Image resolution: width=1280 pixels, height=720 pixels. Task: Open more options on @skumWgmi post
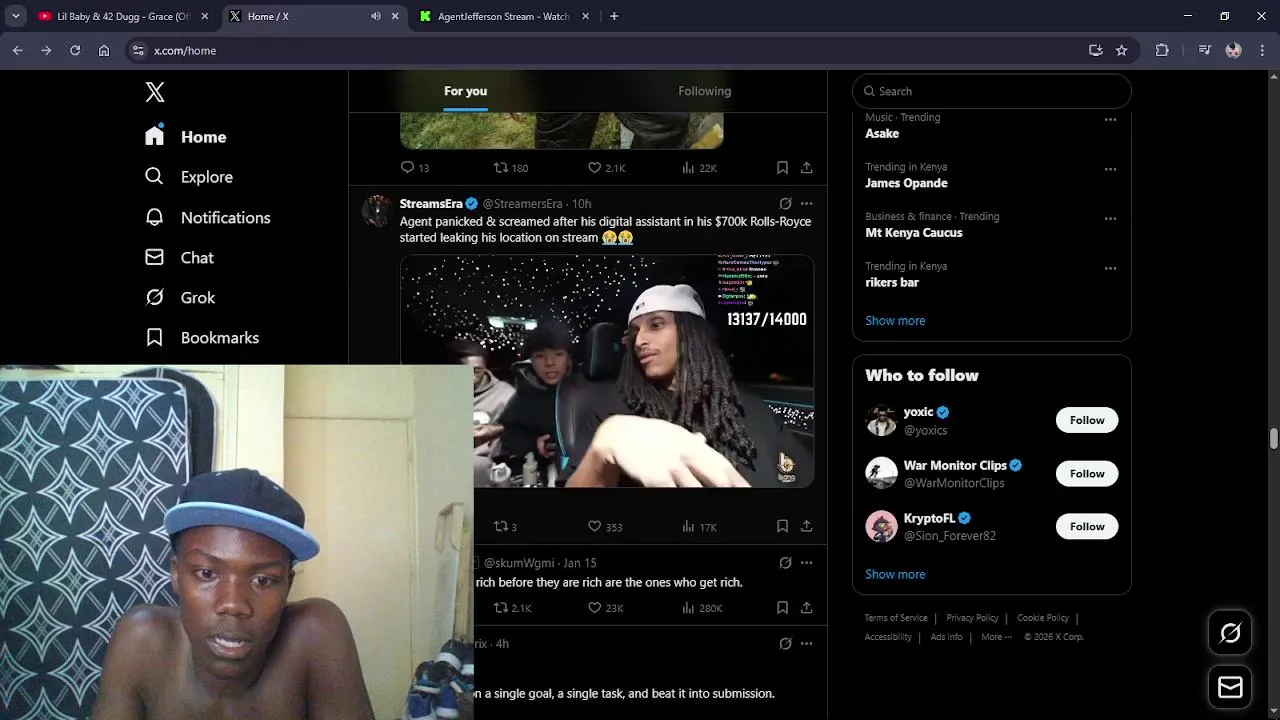click(806, 563)
